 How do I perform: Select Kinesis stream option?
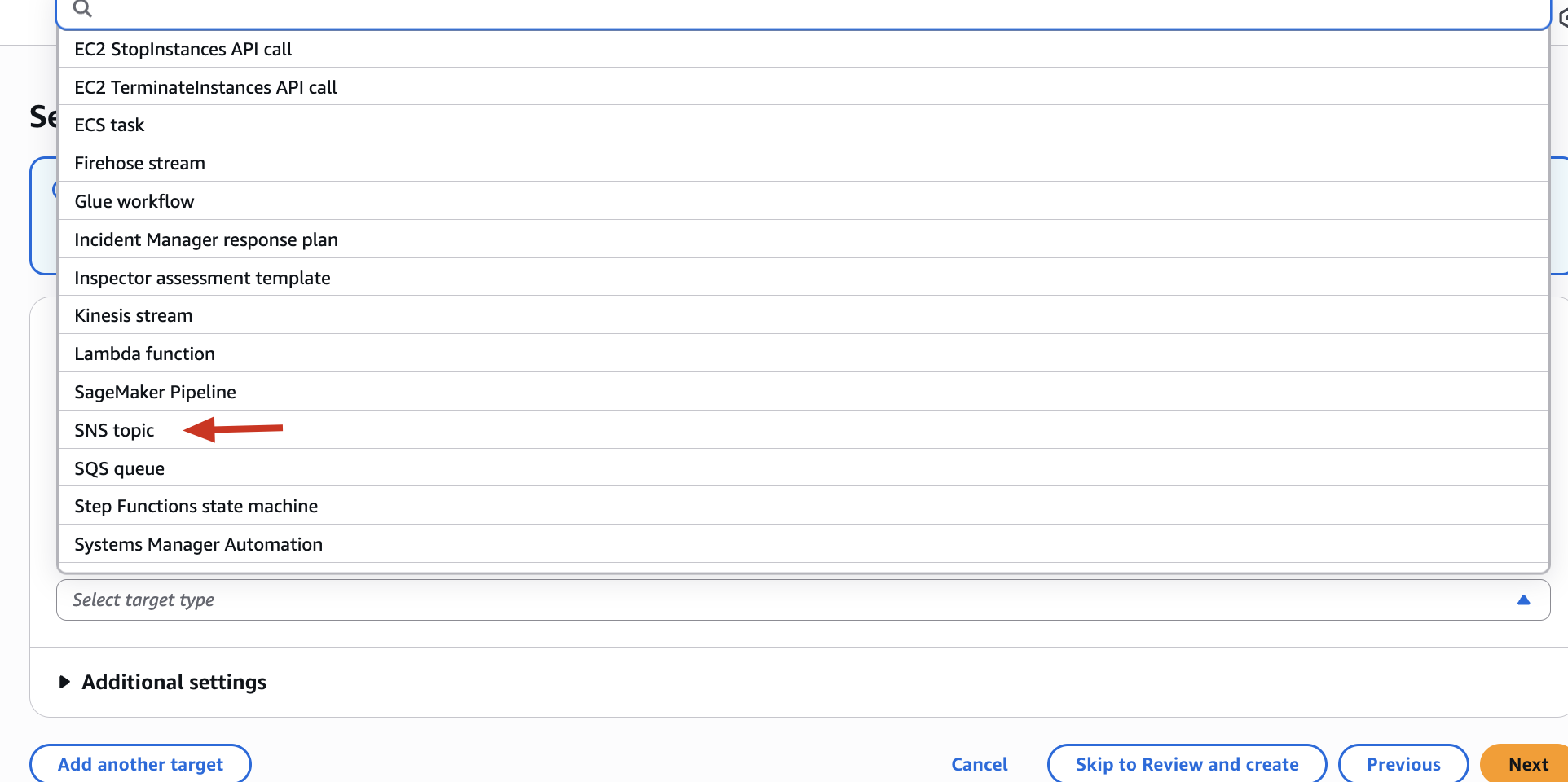(133, 315)
